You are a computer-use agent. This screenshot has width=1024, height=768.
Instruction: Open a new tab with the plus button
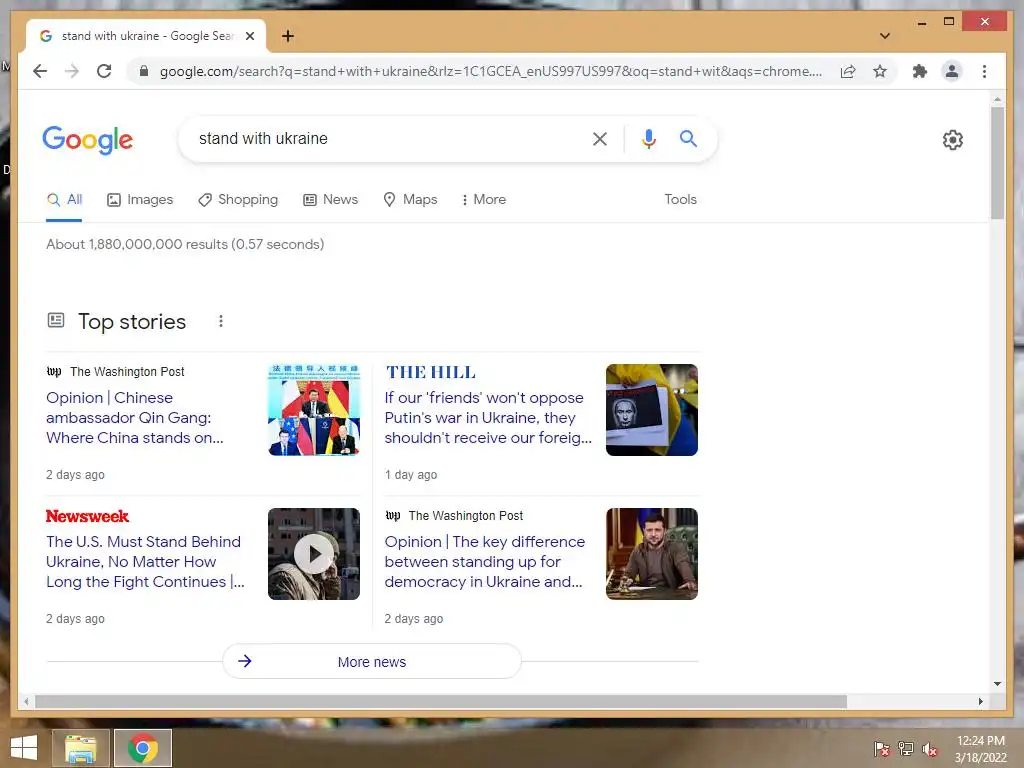[x=287, y=36]
